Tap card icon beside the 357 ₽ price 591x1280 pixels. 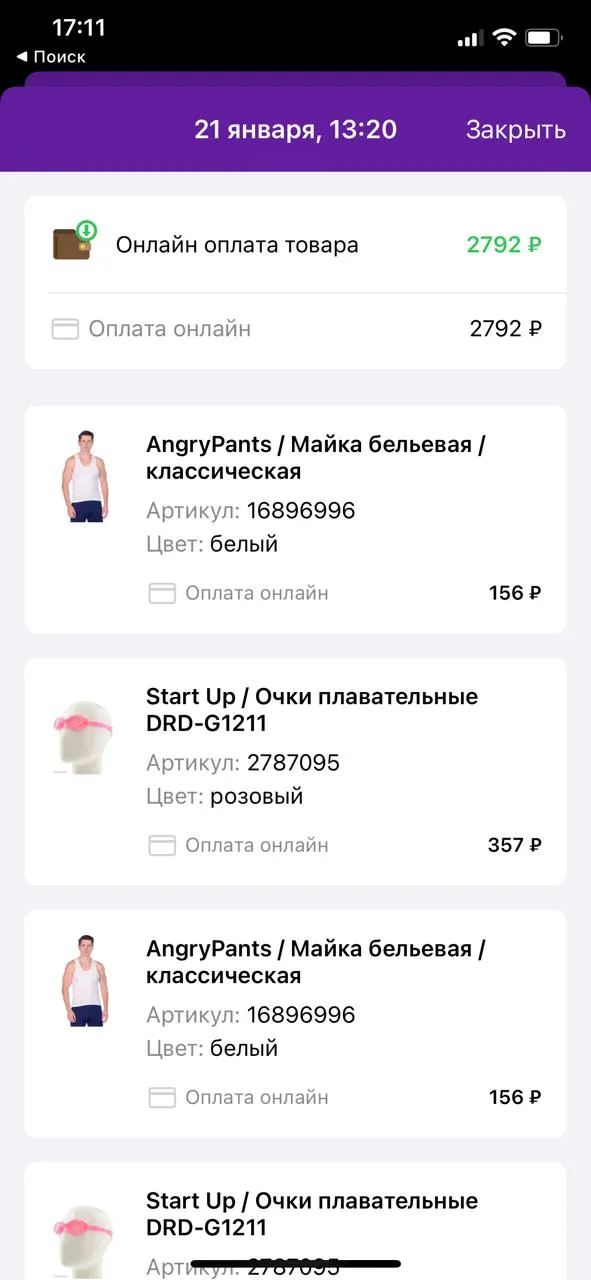[162, 845]
